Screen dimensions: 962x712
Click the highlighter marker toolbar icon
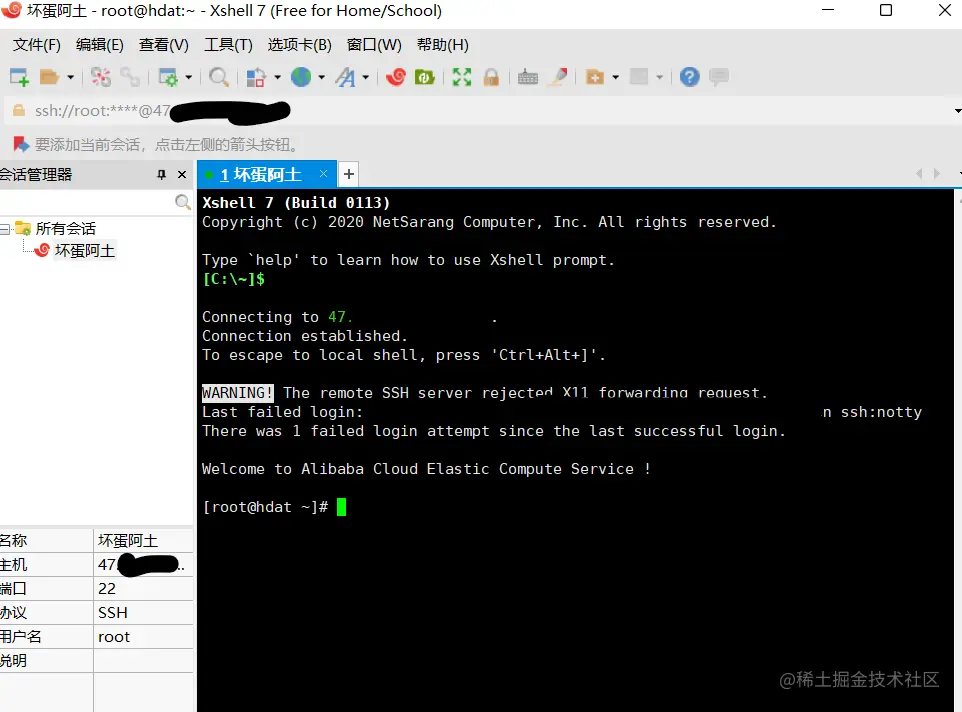tap(558, 77)
